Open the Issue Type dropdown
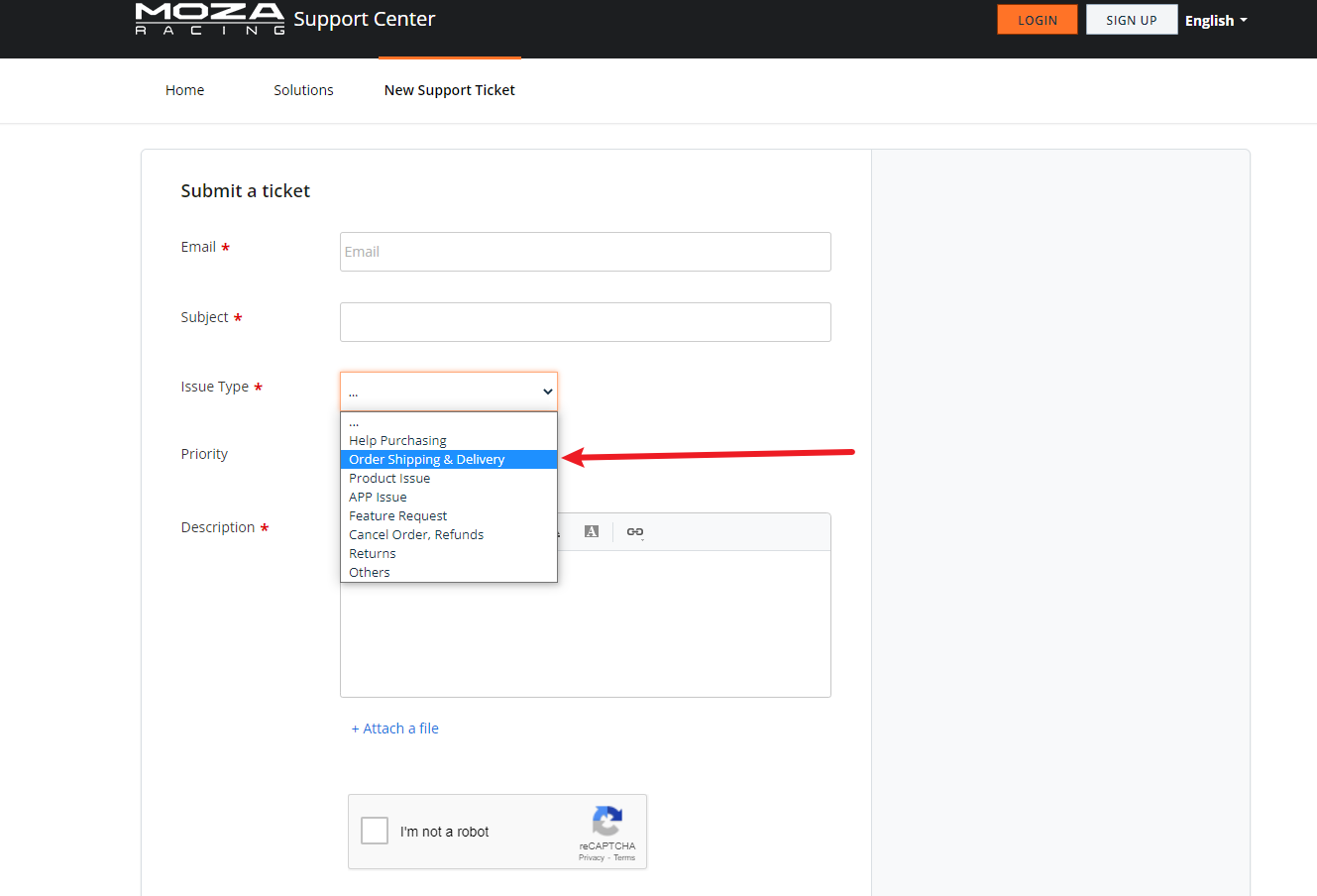 (448, 392)
